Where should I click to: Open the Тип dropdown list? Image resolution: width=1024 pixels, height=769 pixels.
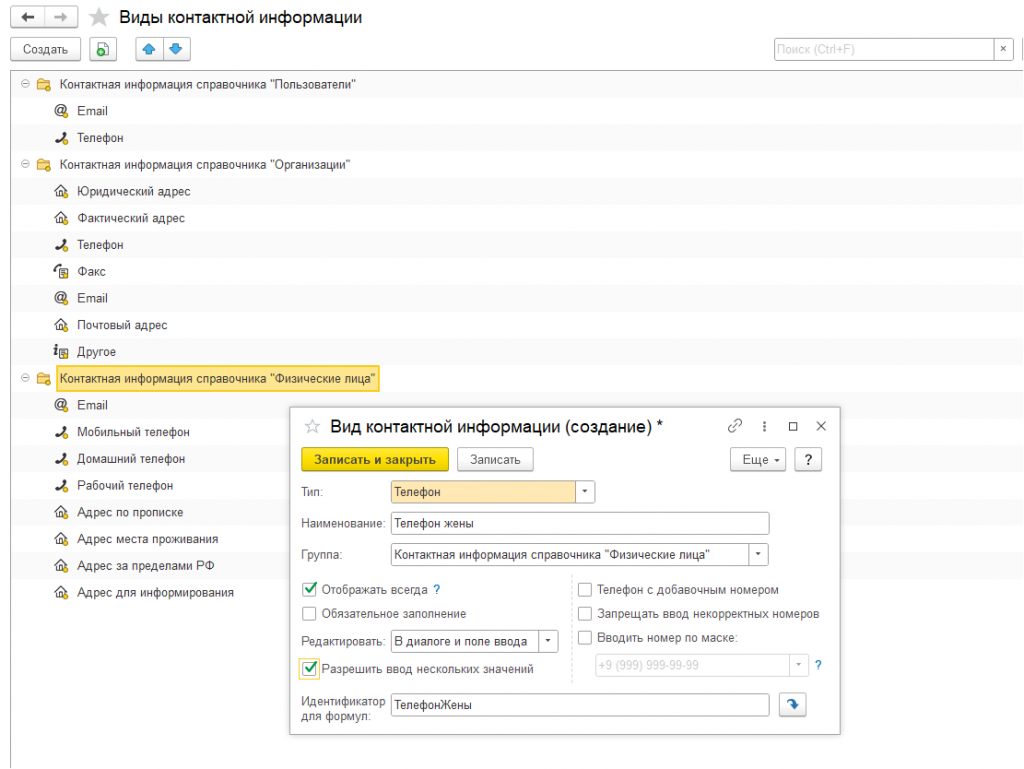585,492
